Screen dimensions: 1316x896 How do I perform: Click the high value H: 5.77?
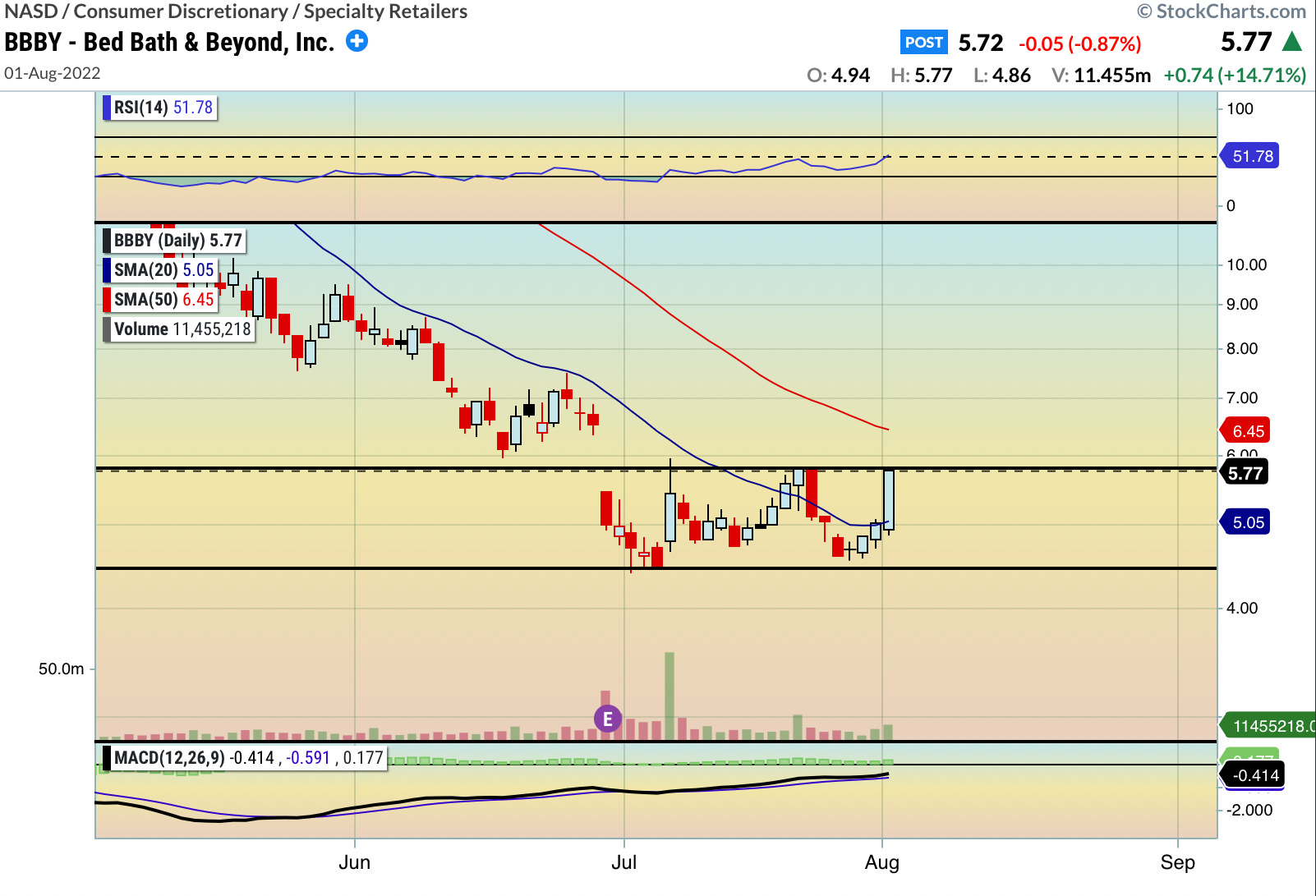tap(921, 76)
